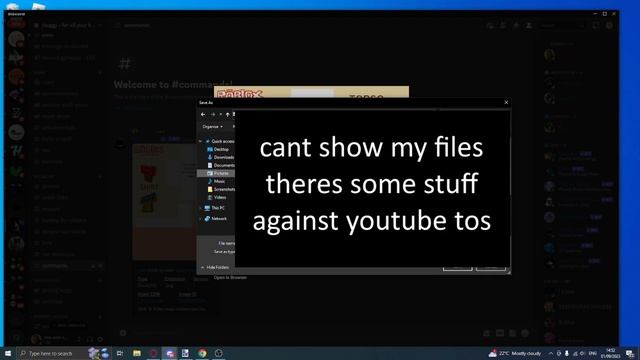The width and height of the screenshot is (640, 360).
Task: Switch to Discord on the taskbar
Action: [x=169, y=353]
